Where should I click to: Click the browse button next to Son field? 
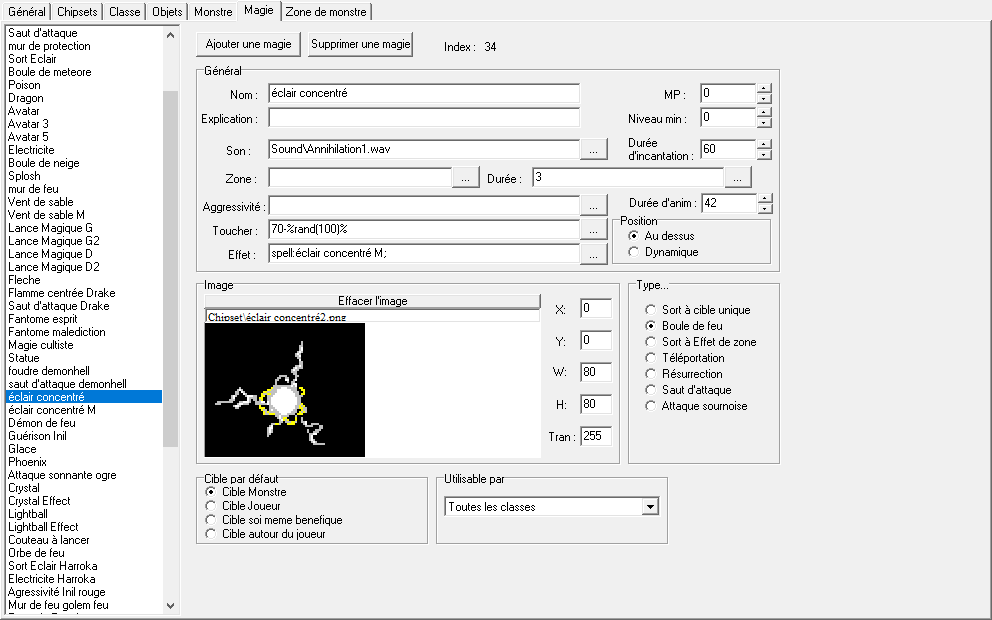[595, 149]
